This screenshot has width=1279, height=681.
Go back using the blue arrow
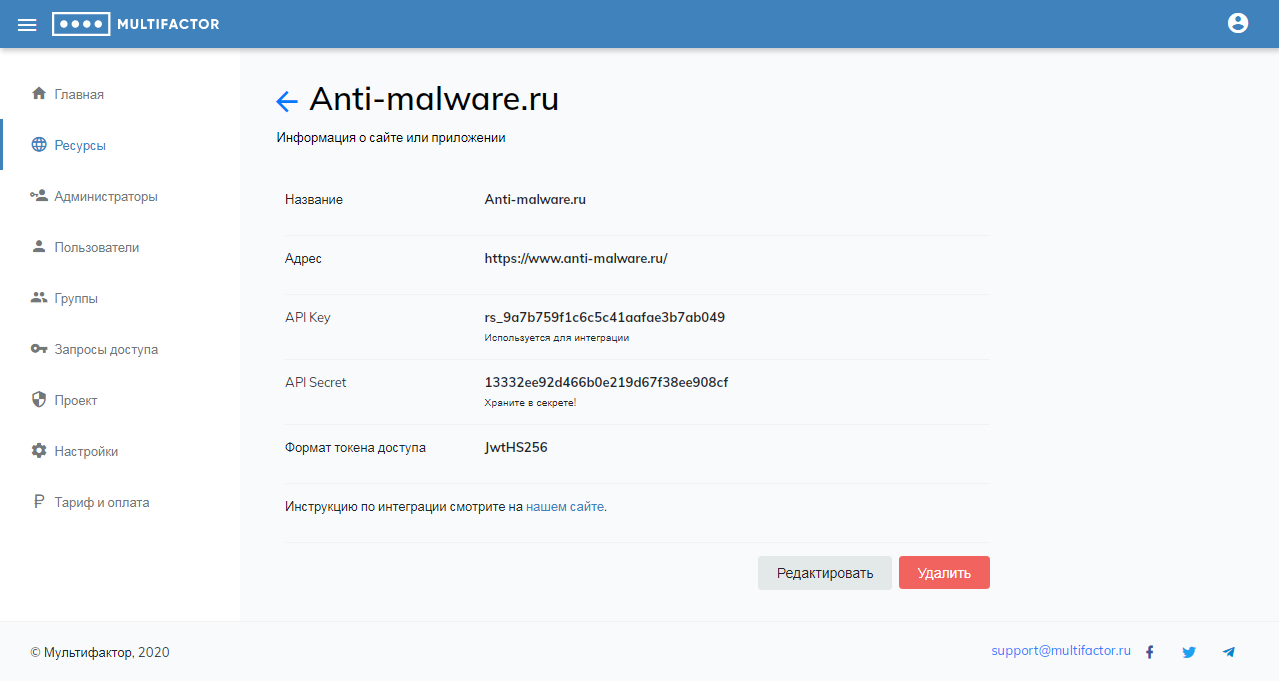point(287,100)
